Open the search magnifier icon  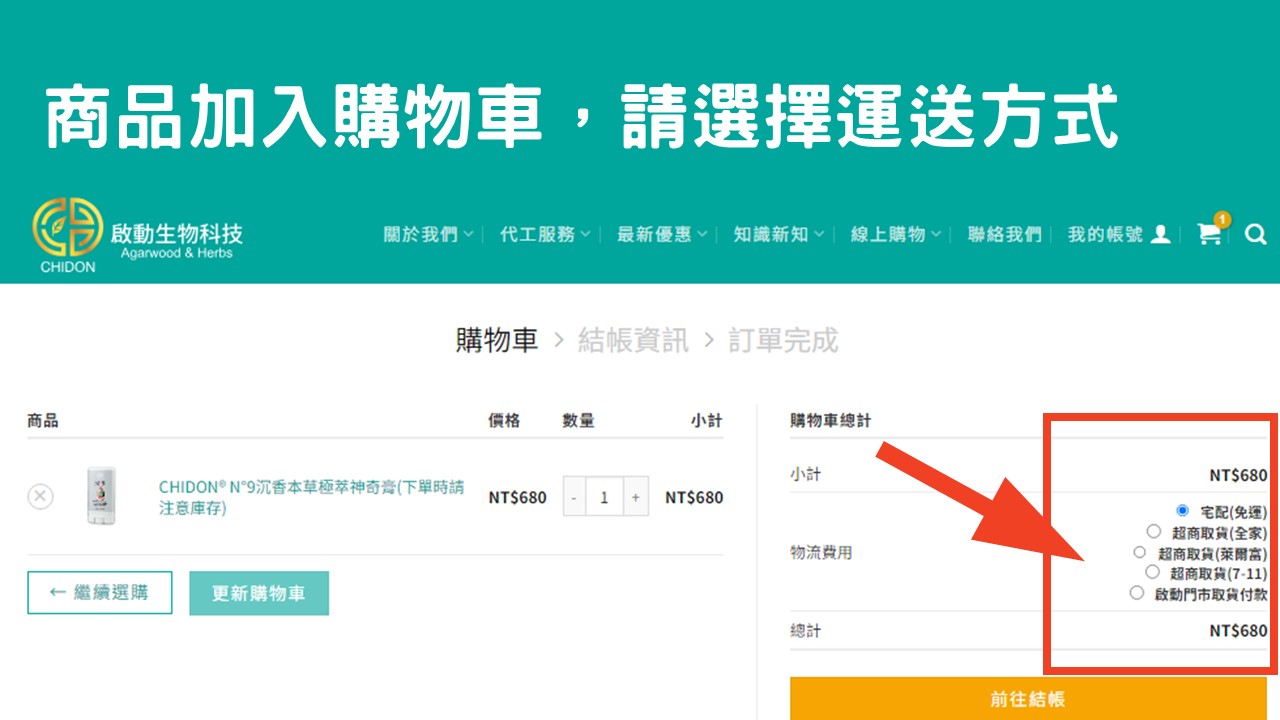[x=1256, y=235]
